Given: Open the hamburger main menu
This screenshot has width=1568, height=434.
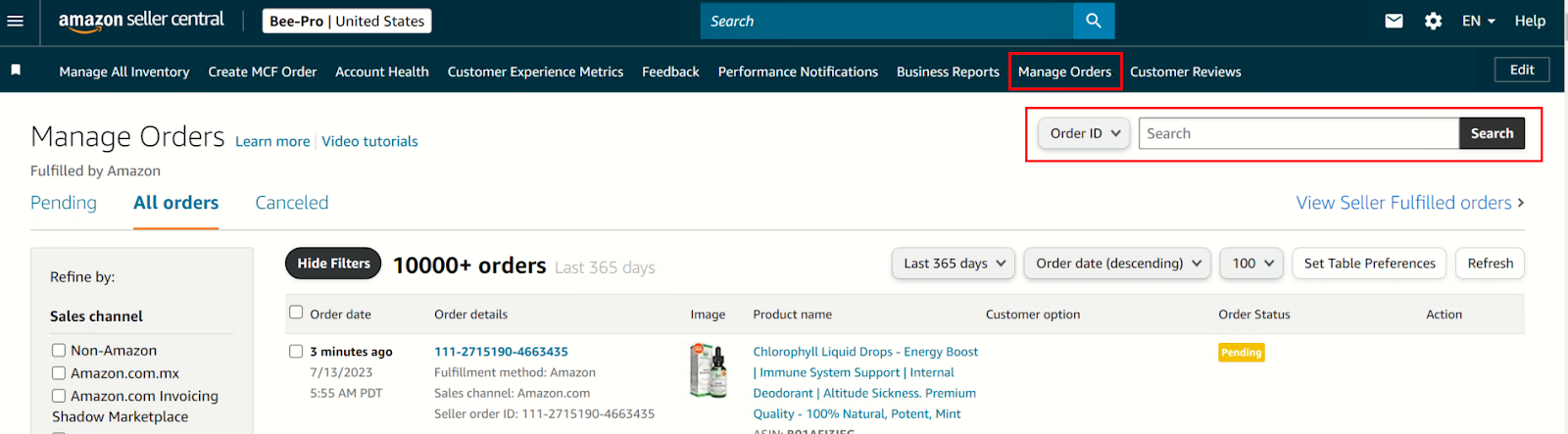Looking at the screenshot, I should click(x=15, y=21).
